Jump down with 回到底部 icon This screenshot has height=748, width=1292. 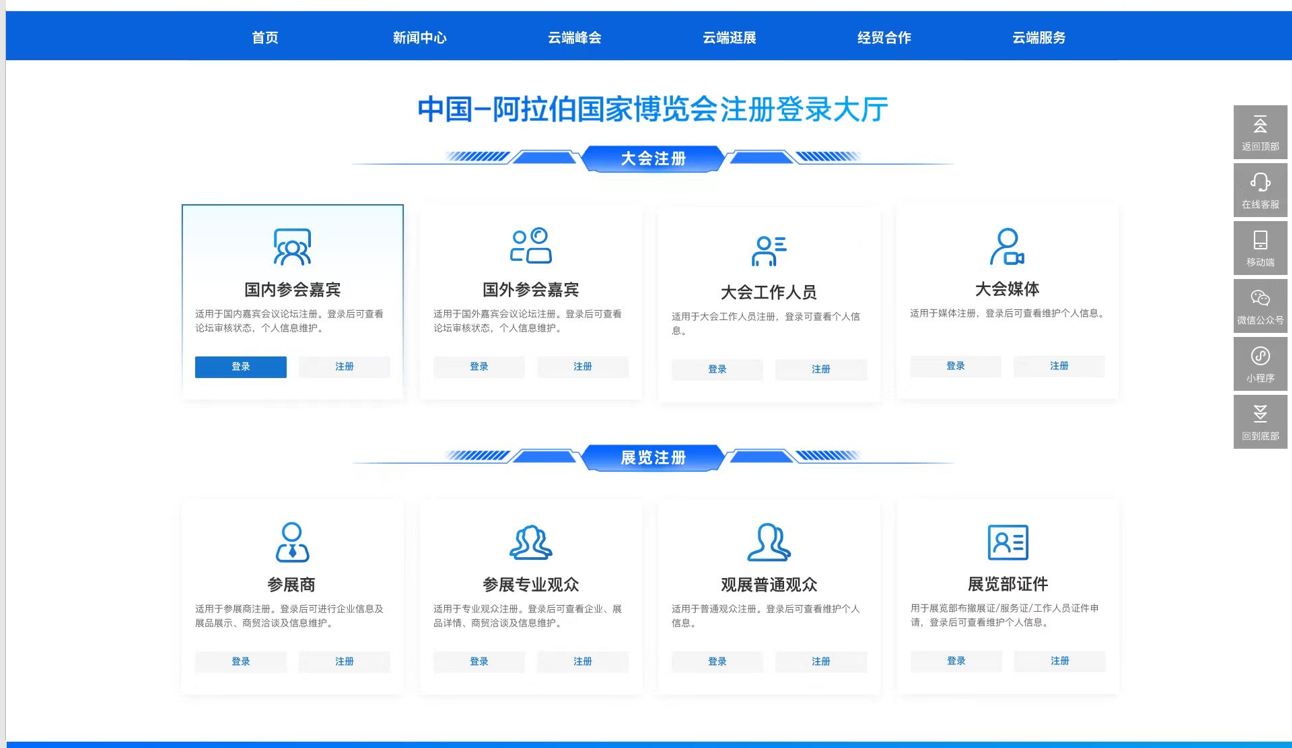pyautogui.click(x=1260, y=415)
